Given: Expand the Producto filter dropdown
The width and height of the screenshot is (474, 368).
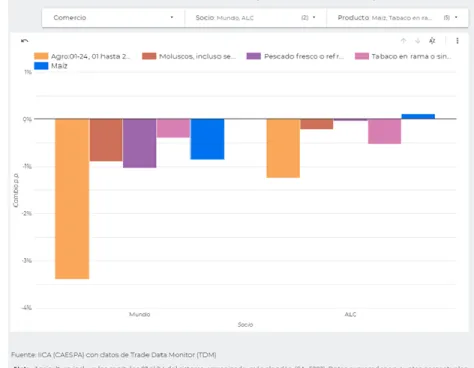Looking at the screenshot, I should tap(397, 17).
